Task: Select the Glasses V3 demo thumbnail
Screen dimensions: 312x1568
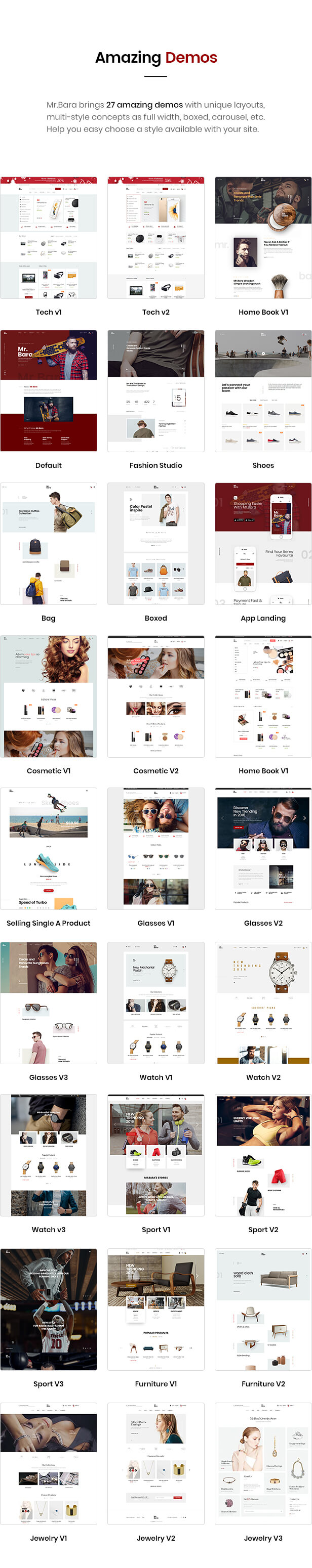Action: click(49, 1003)
